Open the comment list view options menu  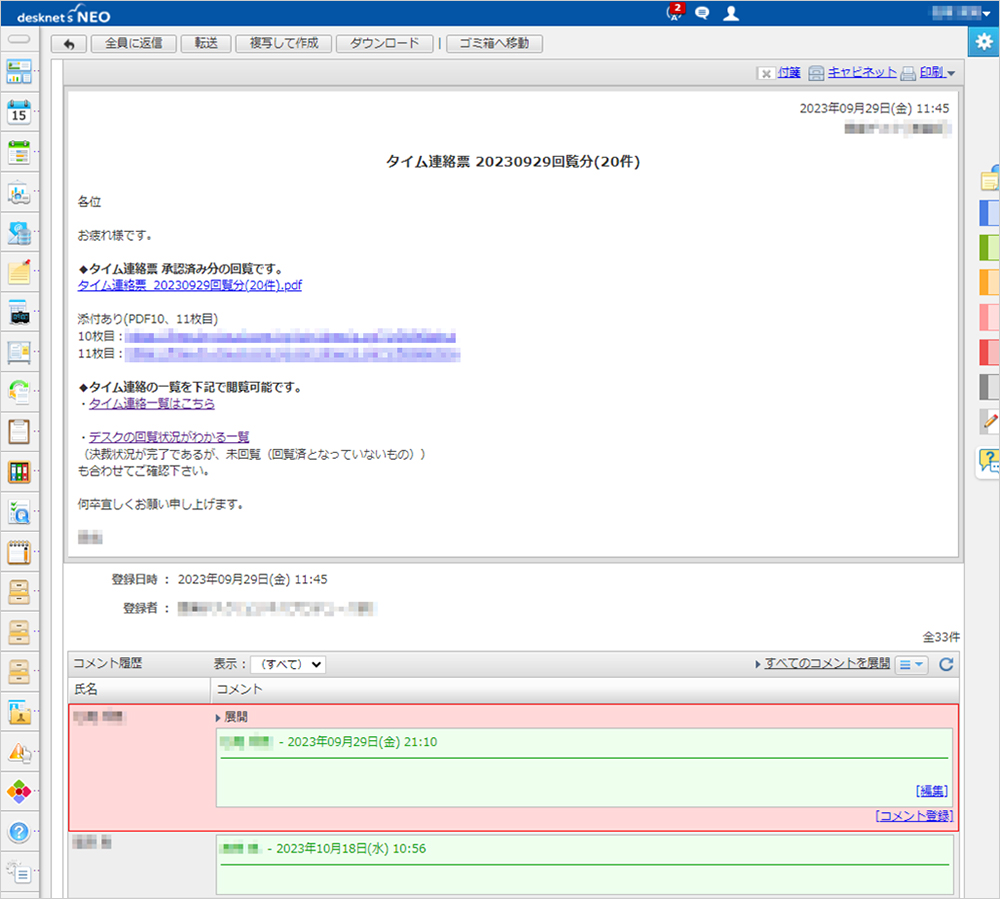pyautogui.click(x=911, y=664)
